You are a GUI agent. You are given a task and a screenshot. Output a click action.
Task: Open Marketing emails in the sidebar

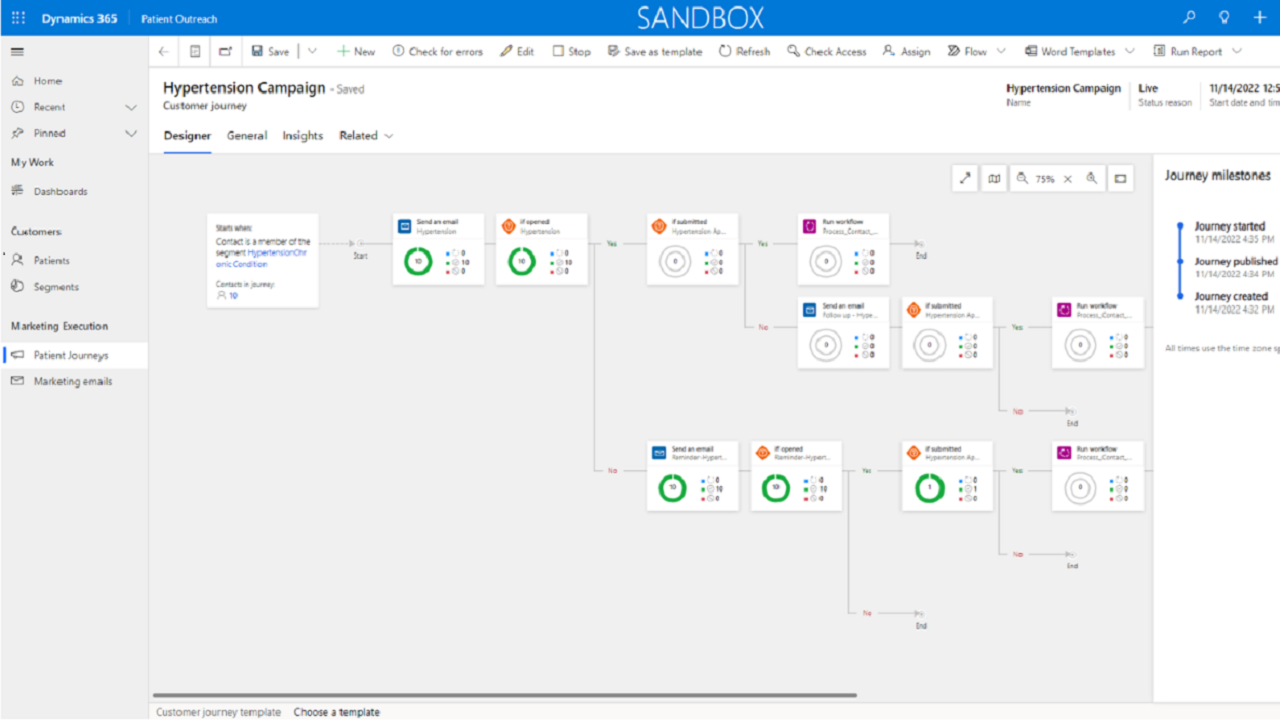coord(74,381)
